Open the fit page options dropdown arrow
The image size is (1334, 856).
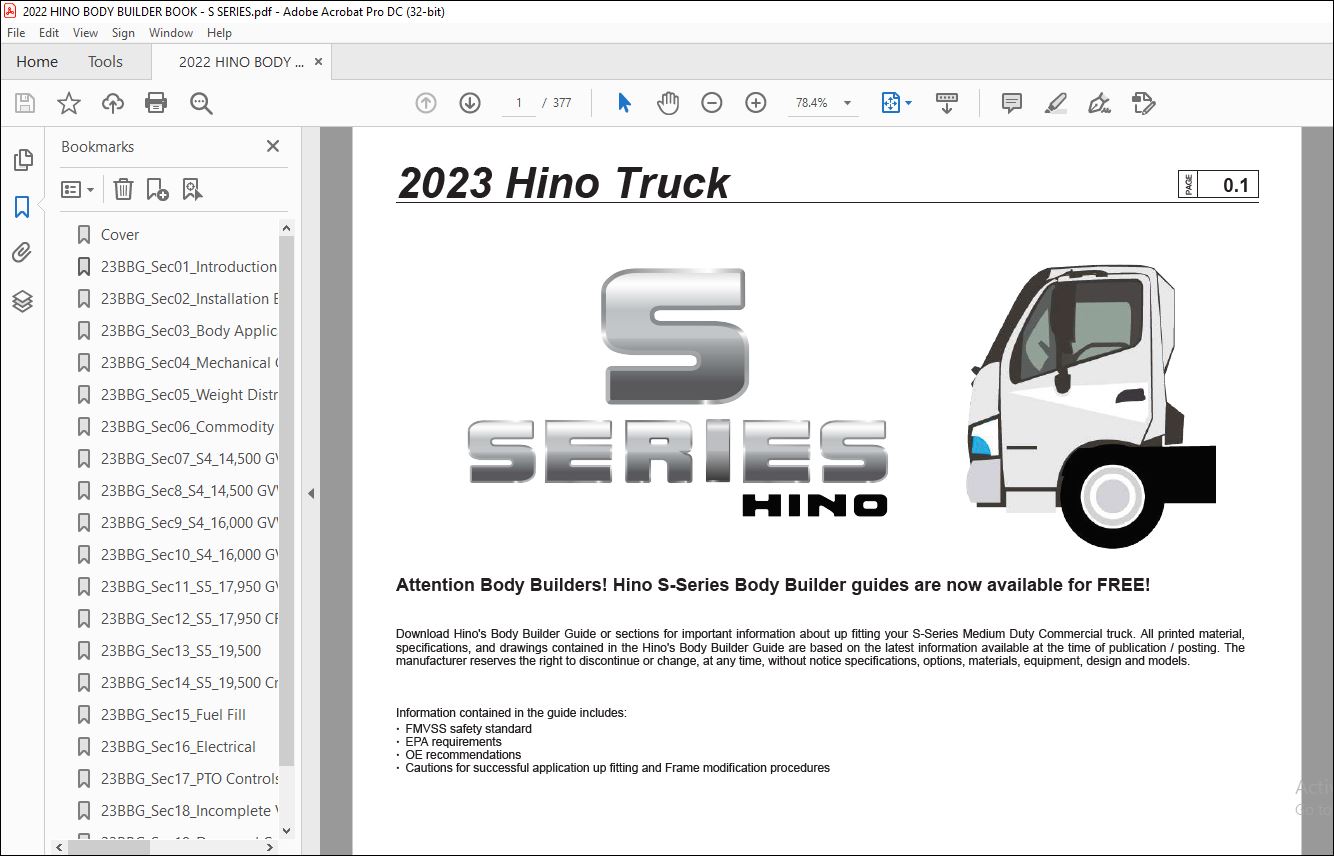908,103
